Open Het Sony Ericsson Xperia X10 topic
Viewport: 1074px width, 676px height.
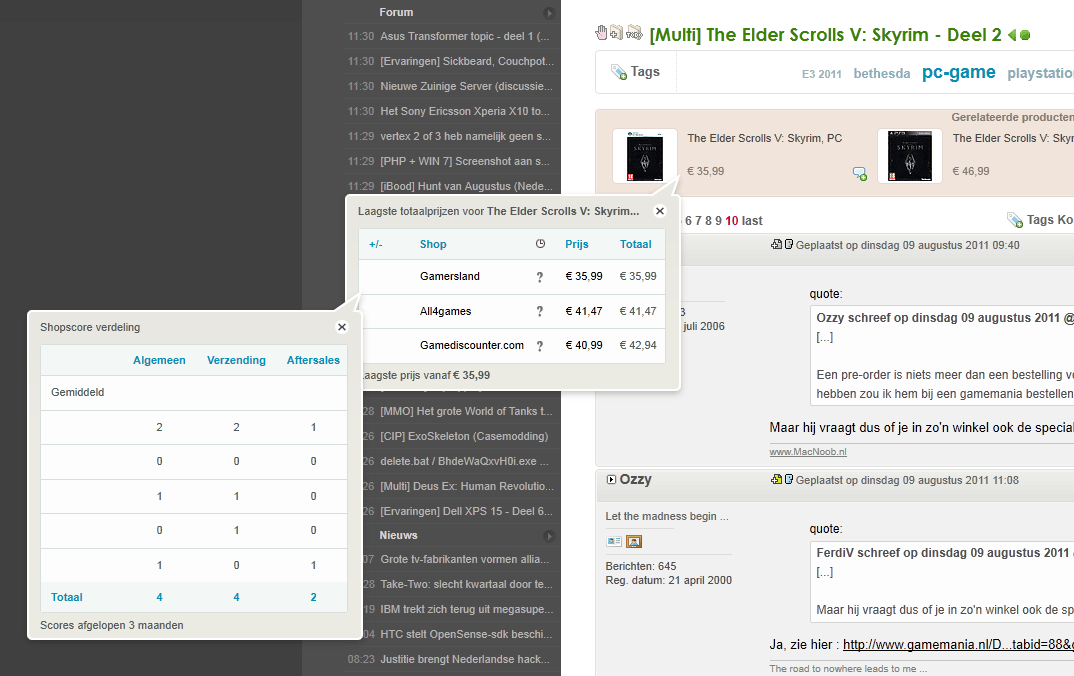point(465,111)
